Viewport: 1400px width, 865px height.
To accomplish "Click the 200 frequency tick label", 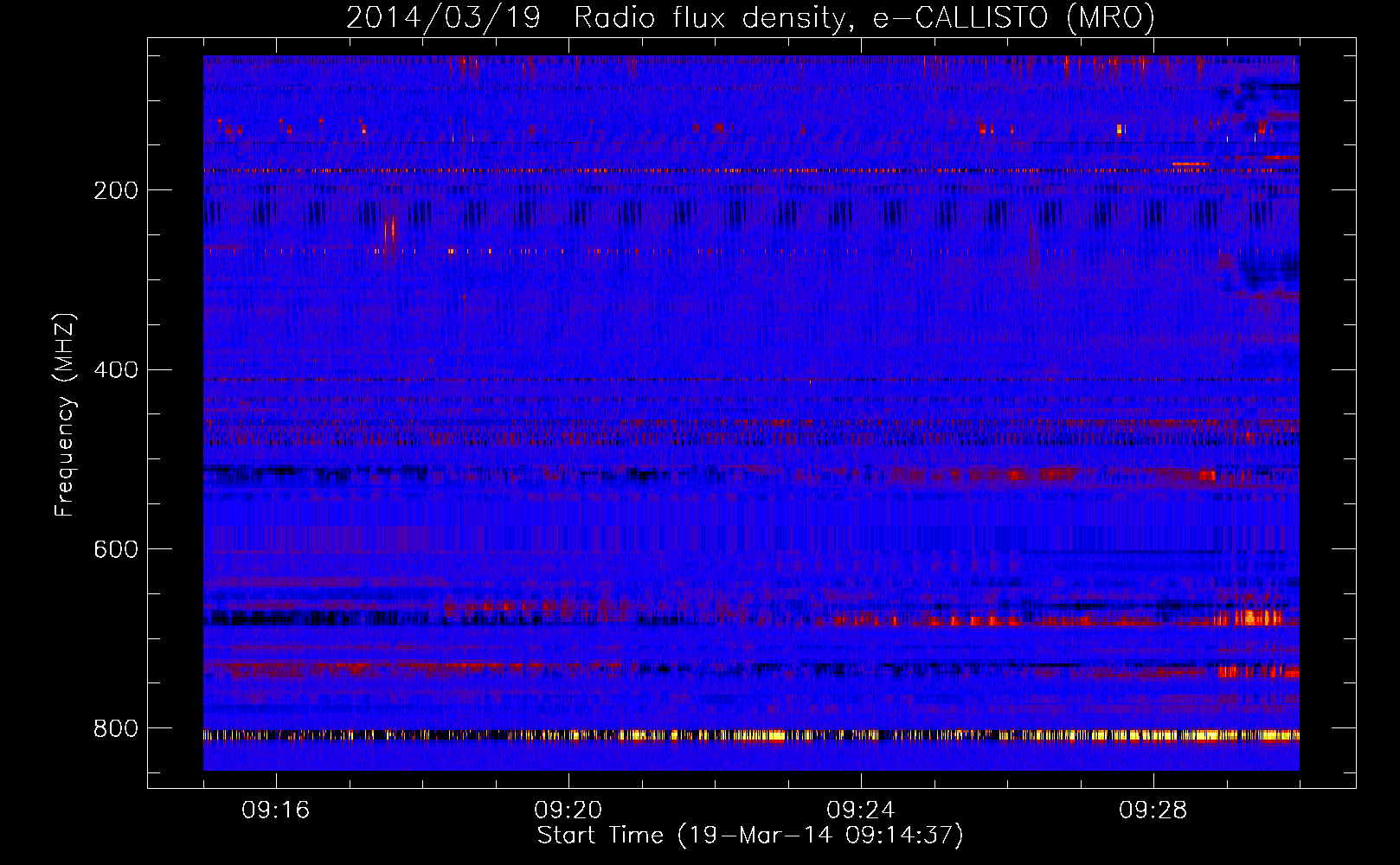I will click(116, 190).
